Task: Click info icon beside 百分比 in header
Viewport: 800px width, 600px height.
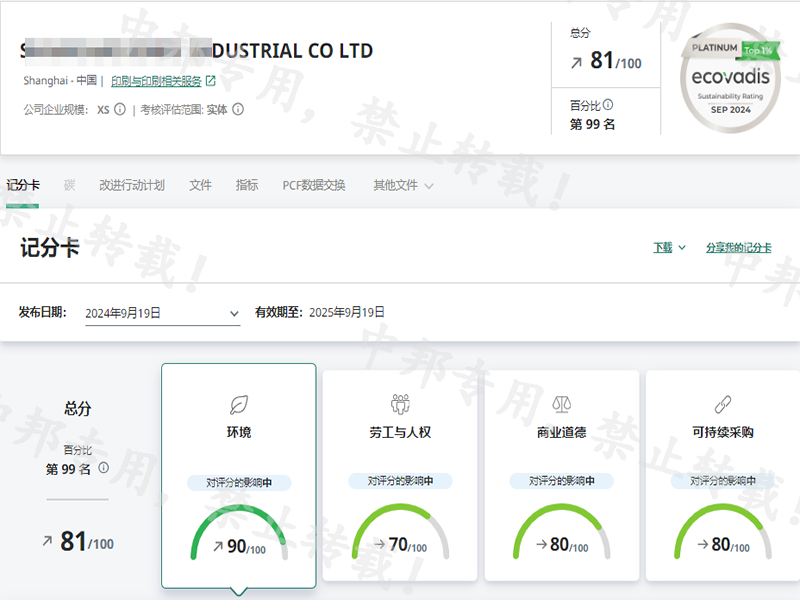Action: click(608, 104)
